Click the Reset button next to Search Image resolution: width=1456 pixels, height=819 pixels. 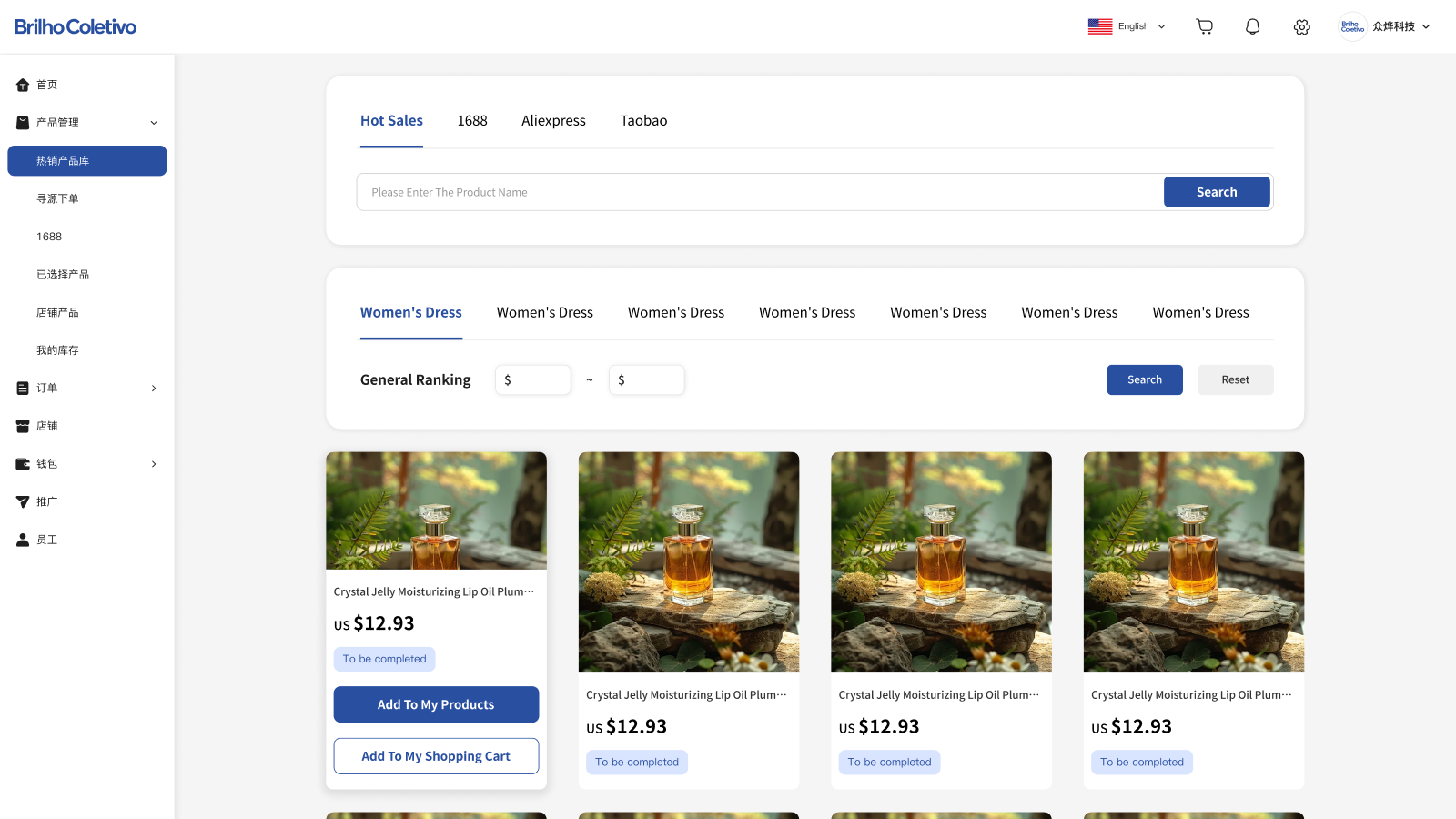click(x=1235, y=379)
